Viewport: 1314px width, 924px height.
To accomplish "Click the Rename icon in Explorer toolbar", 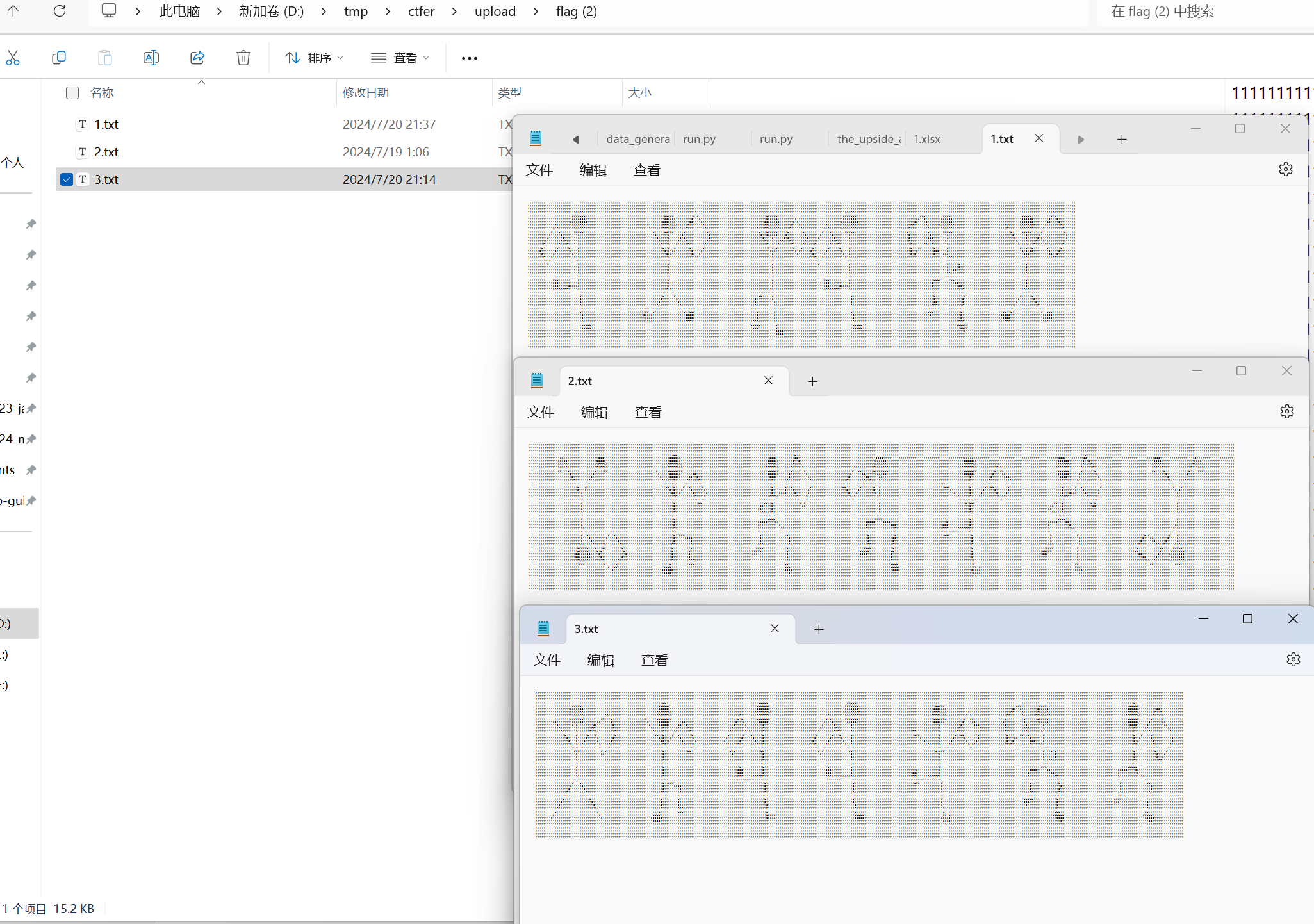I will click(151, 58).
